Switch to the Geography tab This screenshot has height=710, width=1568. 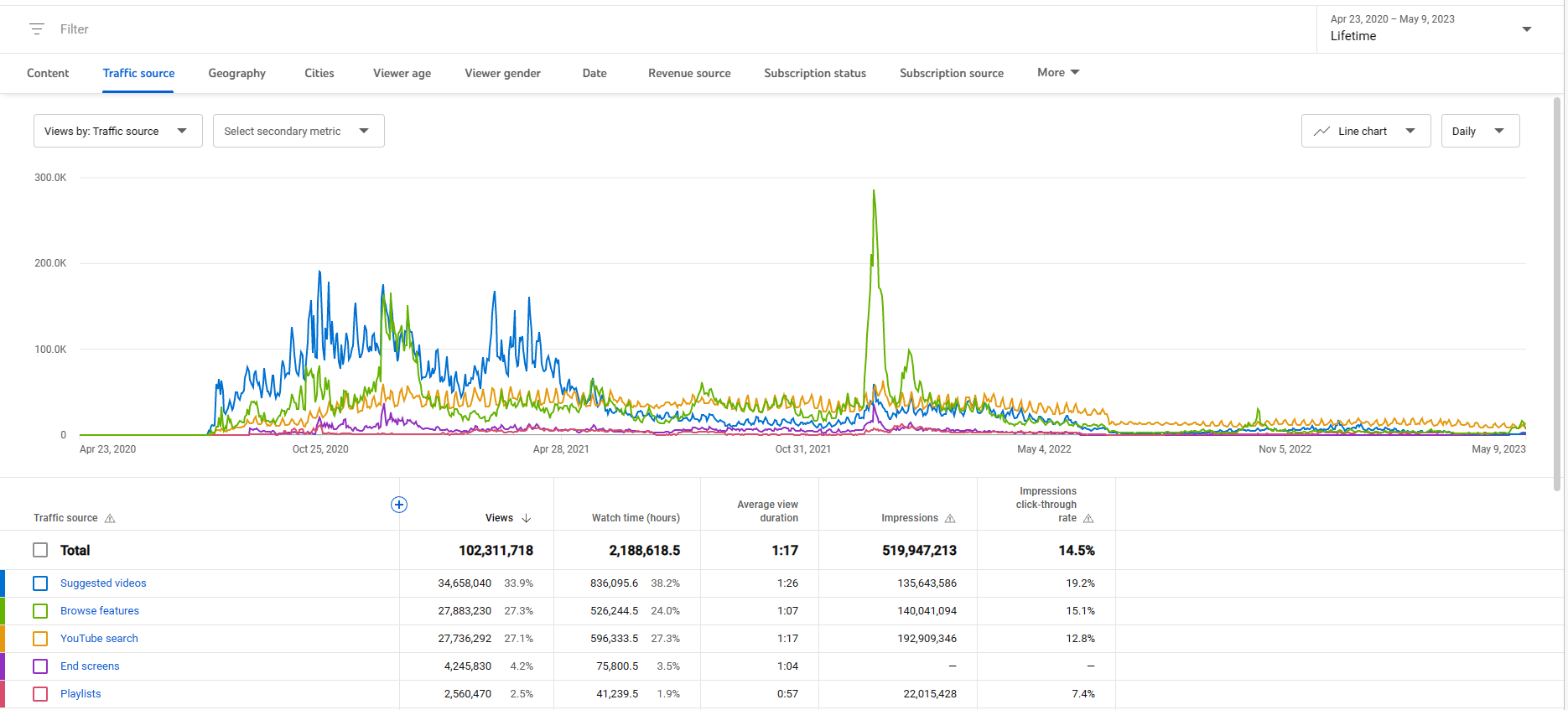[x=236, y=74]
